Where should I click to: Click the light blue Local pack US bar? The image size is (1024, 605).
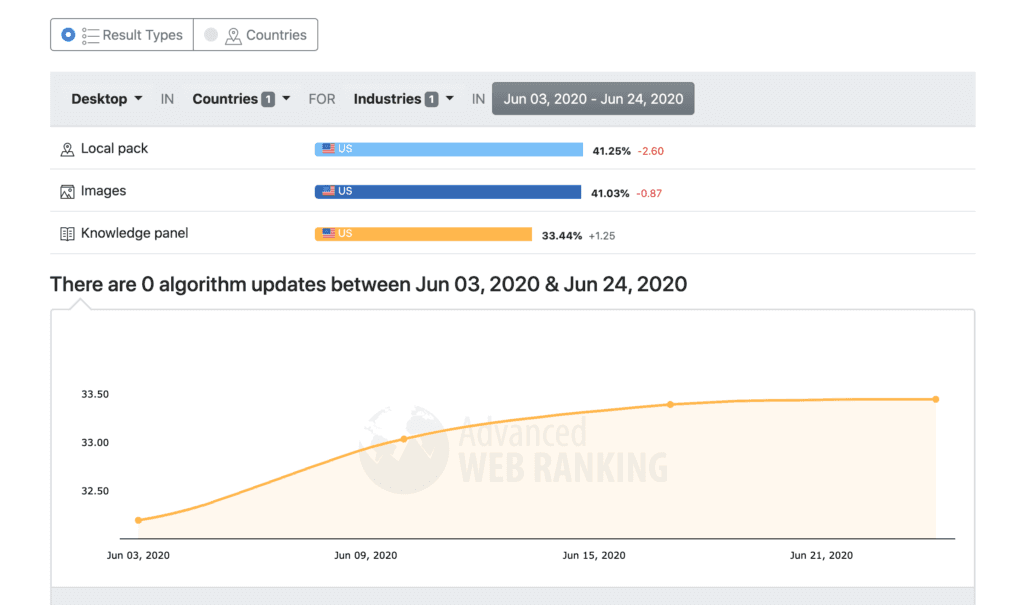(449, 149)
